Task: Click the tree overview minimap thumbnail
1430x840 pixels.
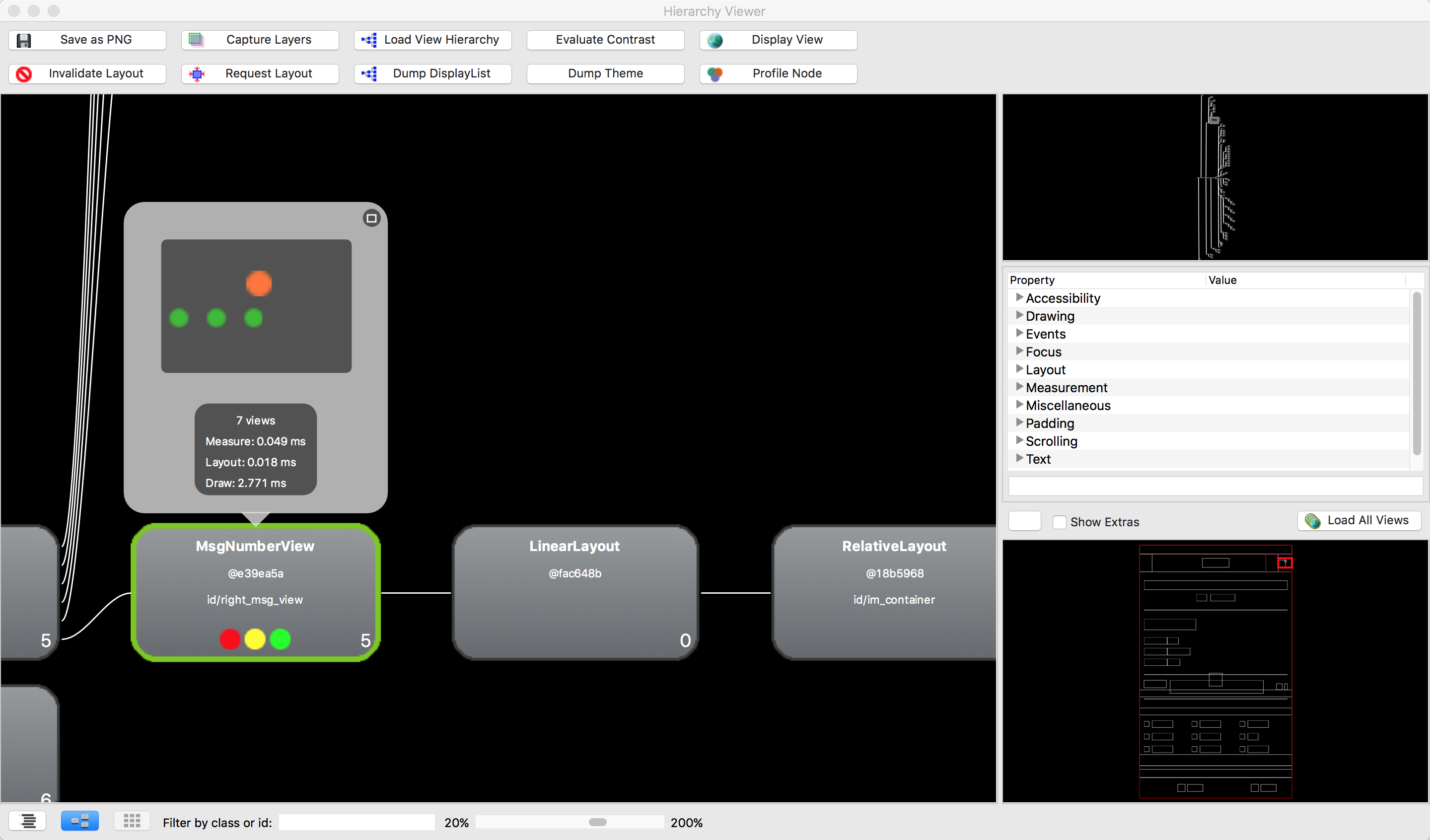Action: [x=1215, y=177]
